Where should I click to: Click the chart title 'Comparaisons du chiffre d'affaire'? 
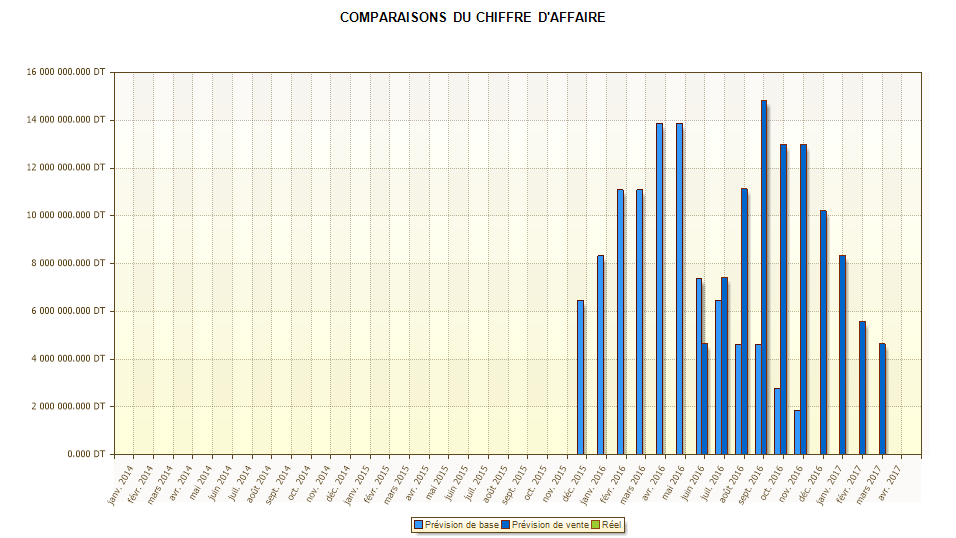[x=472, y=18]
